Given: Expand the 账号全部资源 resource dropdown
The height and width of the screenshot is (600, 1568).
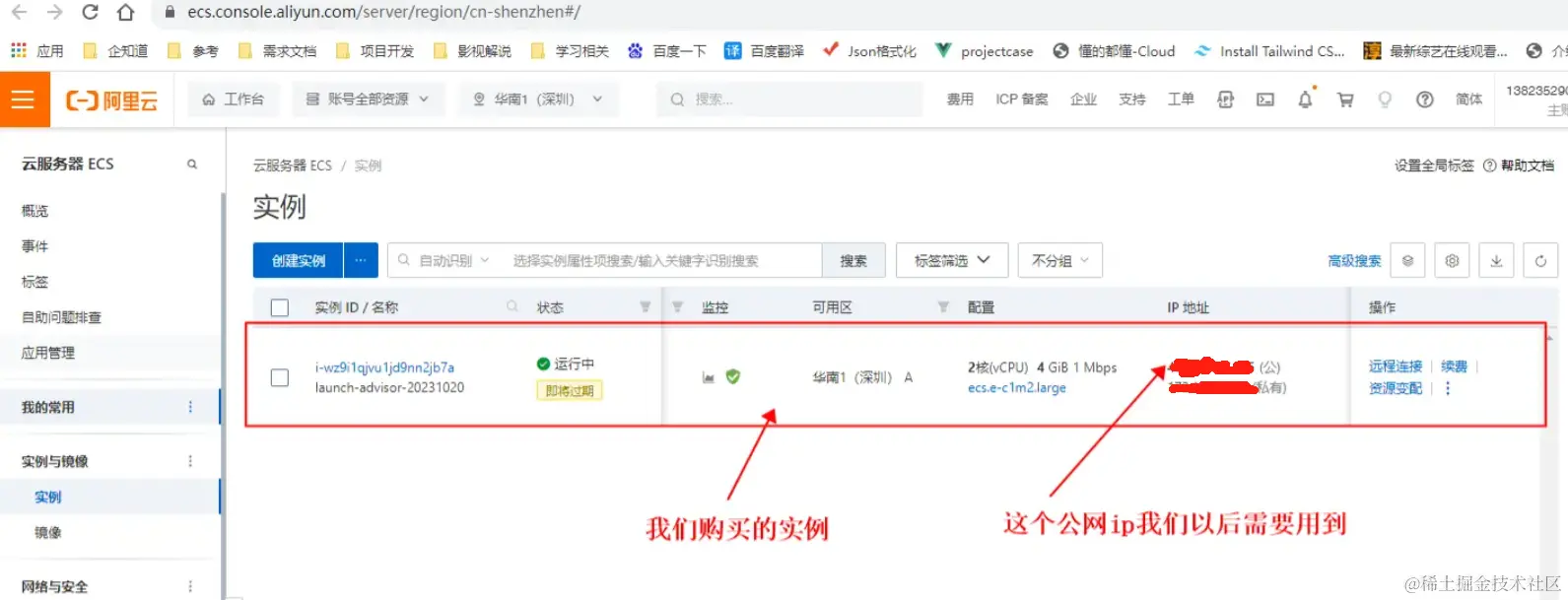Looking at the screenshot, I should [368, 100].
